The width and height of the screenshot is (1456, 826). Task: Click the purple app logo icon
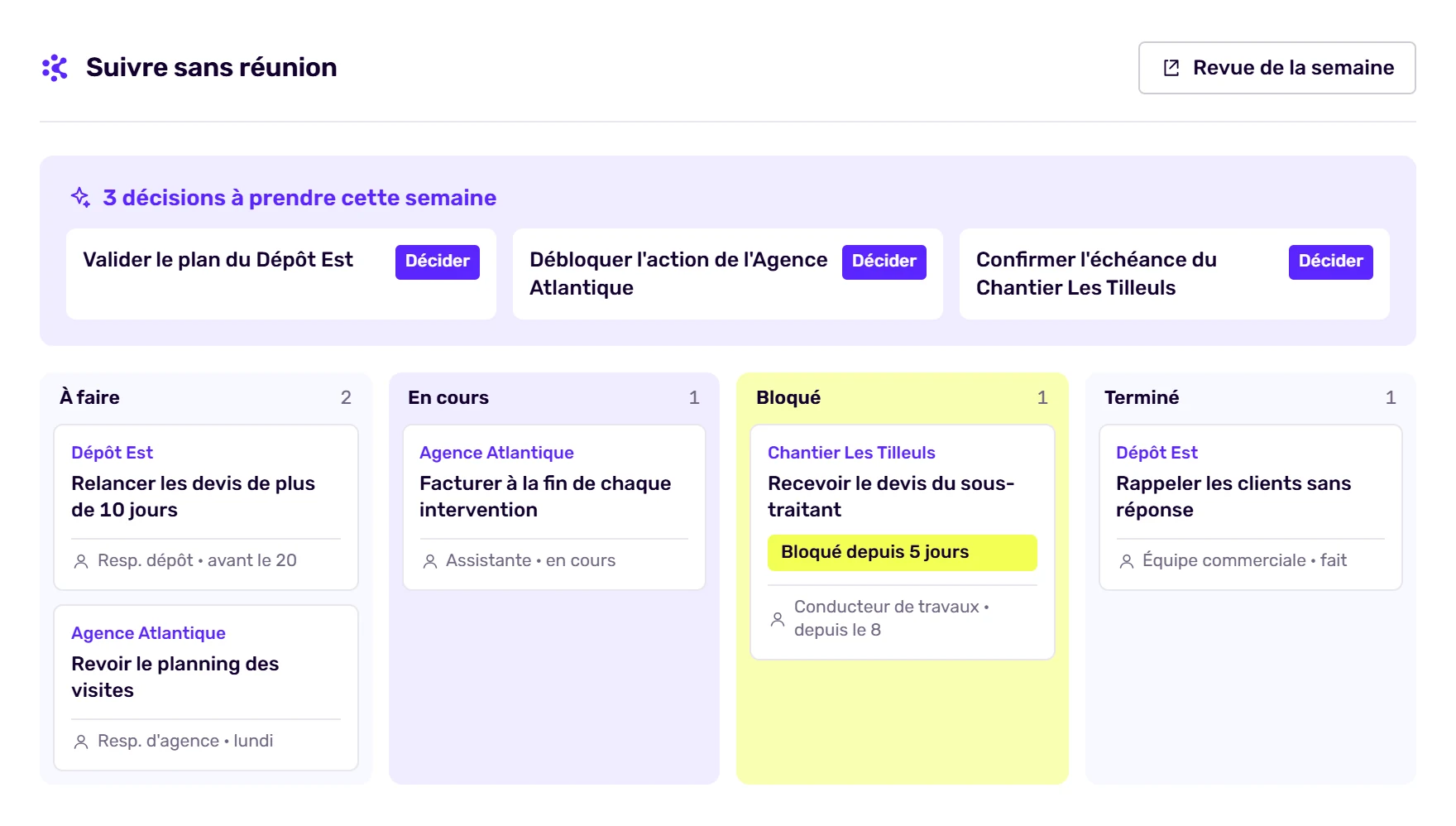point(55,68)
